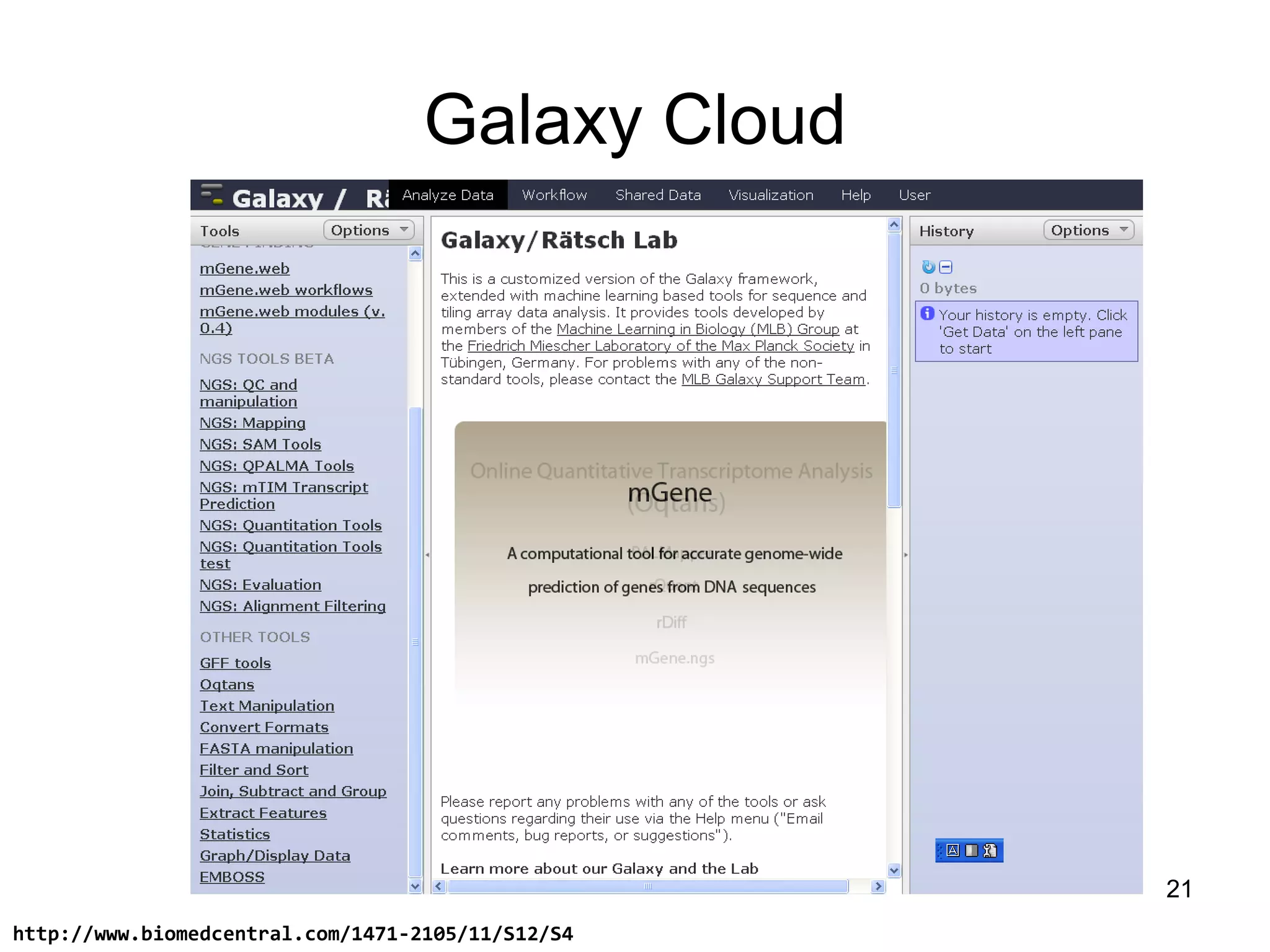The width and height of the screenshot is (1270, 952).
Task: Expand the first NGS: Quantitation Tools section
Action: click(290, 525)
